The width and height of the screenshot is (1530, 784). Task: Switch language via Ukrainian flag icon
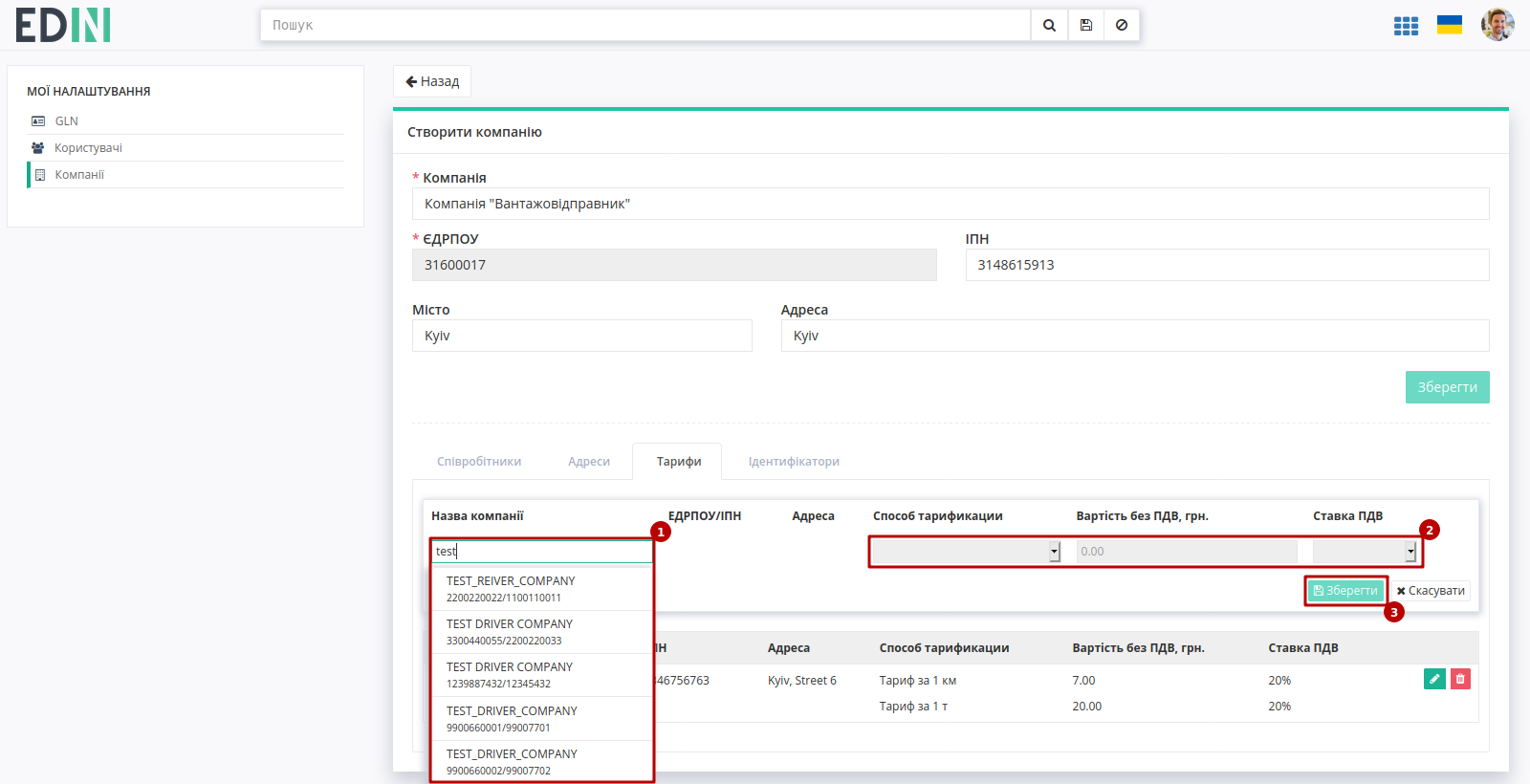(1450, 25)
